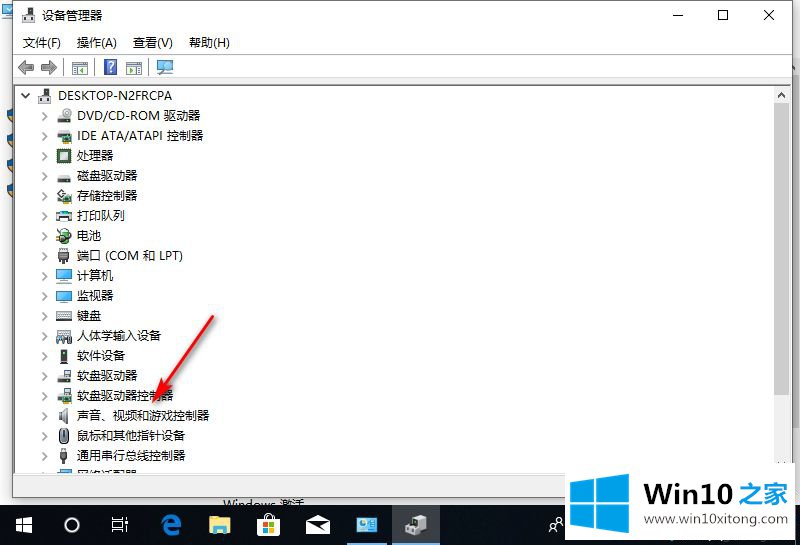Expand the 监视器 monitors node
800x545 pixels.
[44, 296]
